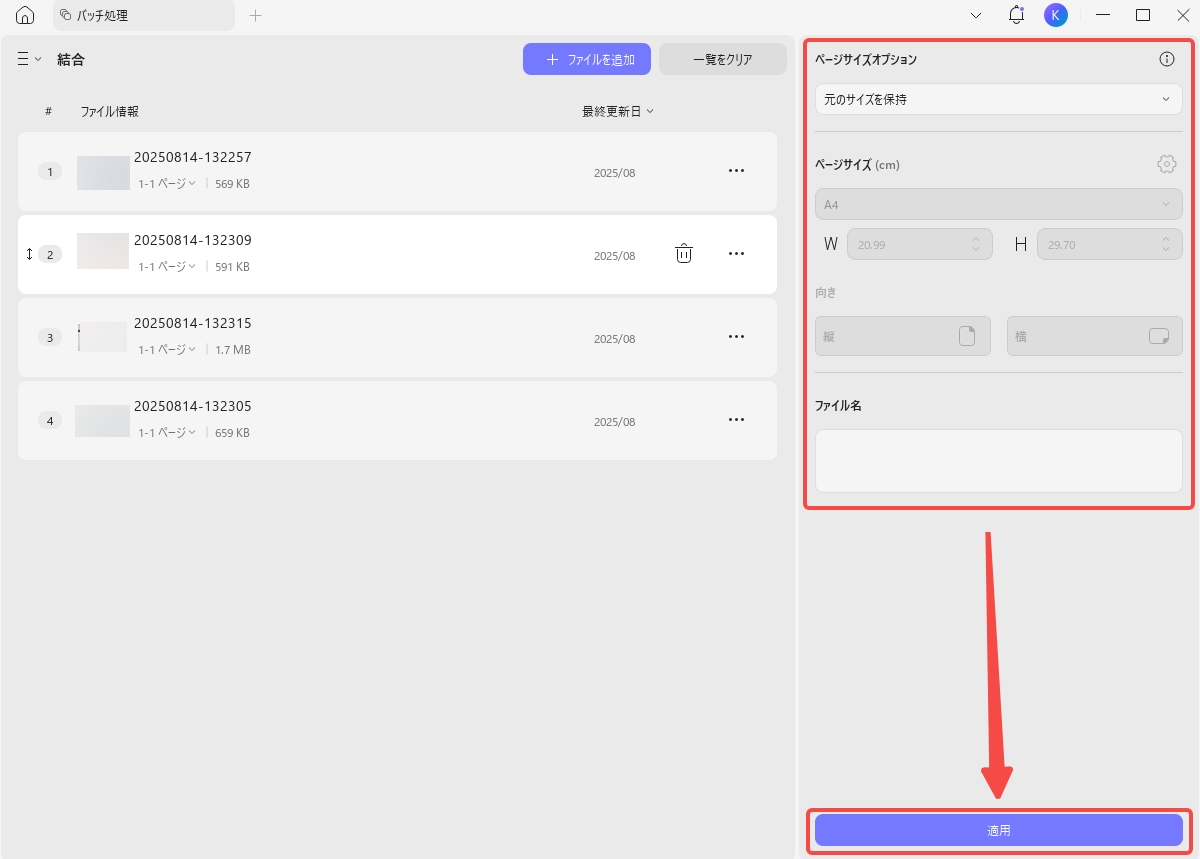Open more options for 20250814-132309
Screen dimensions: 1200x859
(x=736, y=254)
